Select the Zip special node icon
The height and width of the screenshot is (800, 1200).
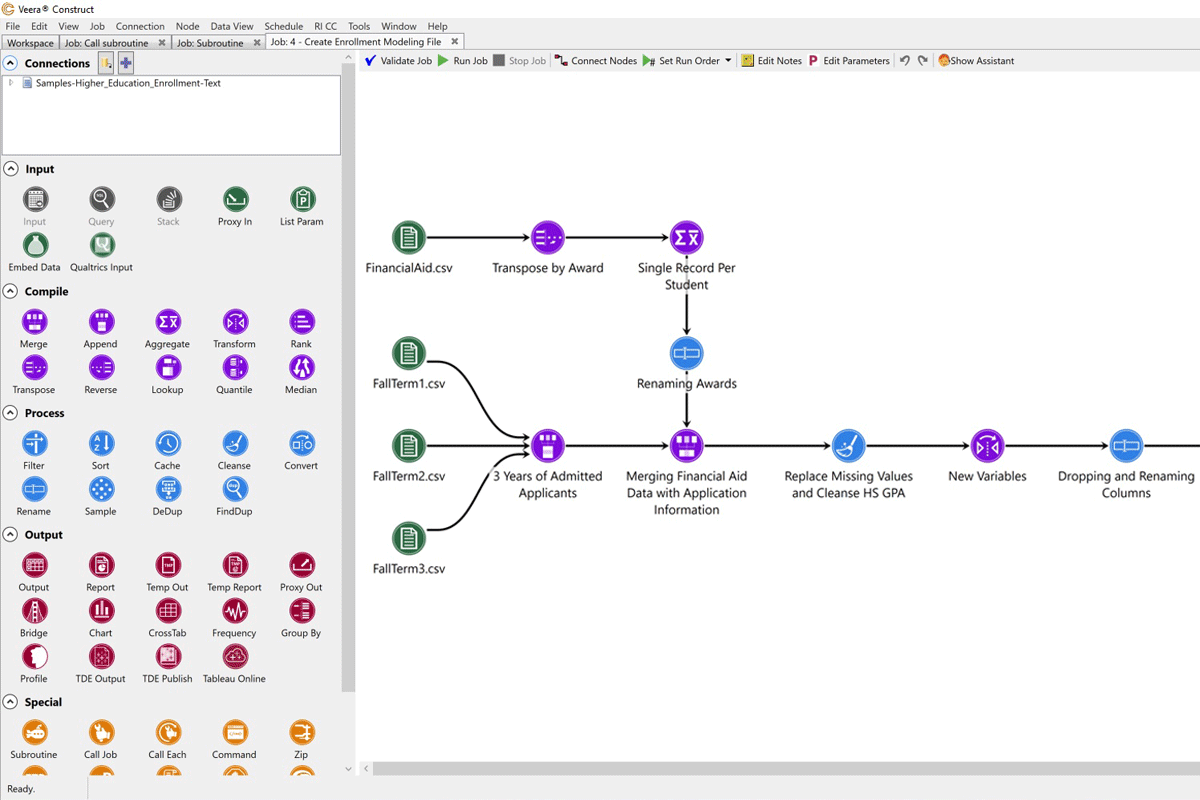tap(302, 733)
